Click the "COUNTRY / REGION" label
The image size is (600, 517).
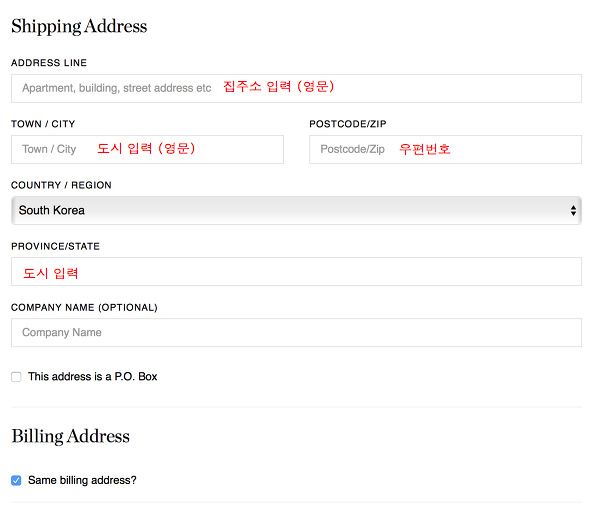61,185
